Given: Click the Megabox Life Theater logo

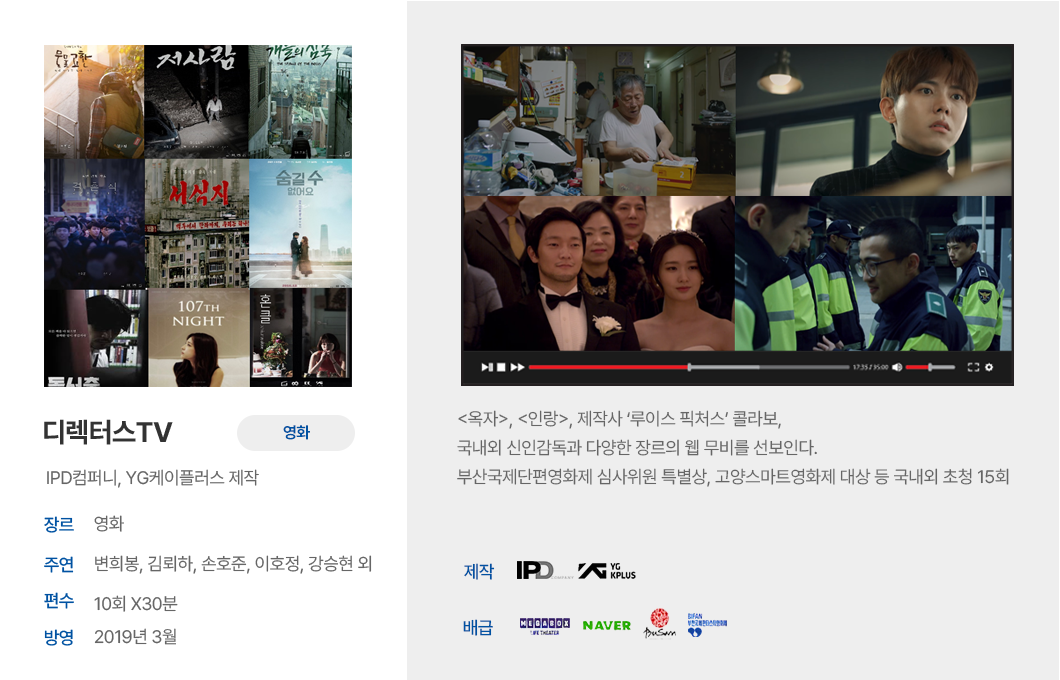Looking at the screenshot, I should [x=545, y=626].
